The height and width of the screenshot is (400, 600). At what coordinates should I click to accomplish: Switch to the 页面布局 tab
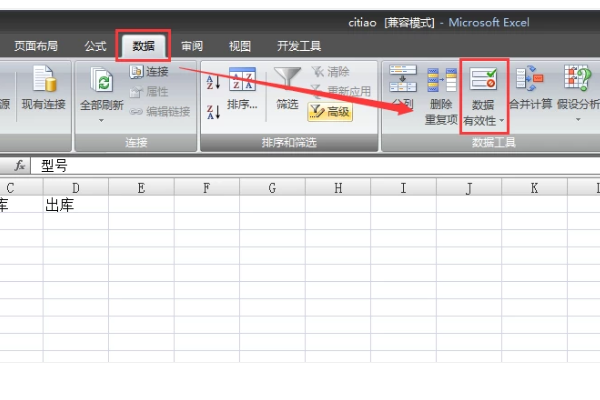coord(36,46)
